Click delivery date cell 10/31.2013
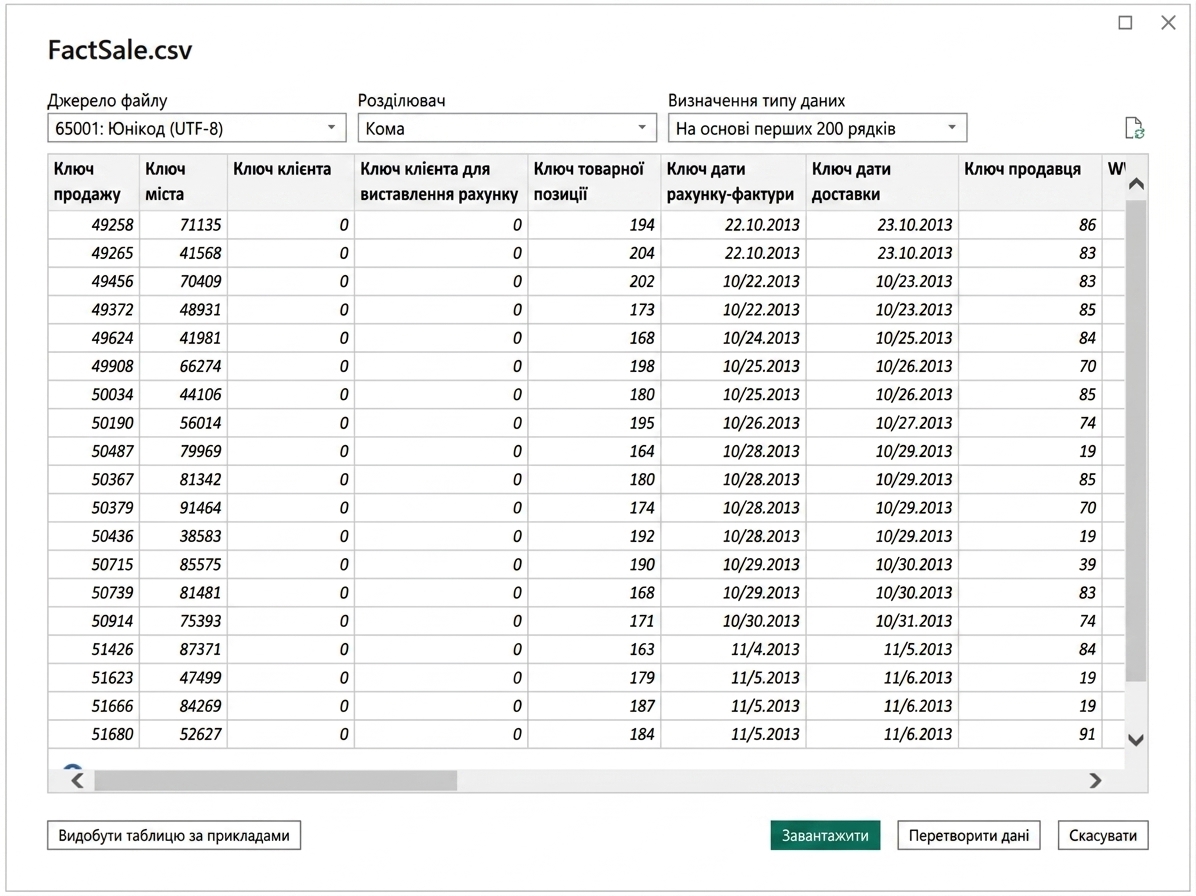This screenshot has width=1196, height=896. click(x=882, y=621)
